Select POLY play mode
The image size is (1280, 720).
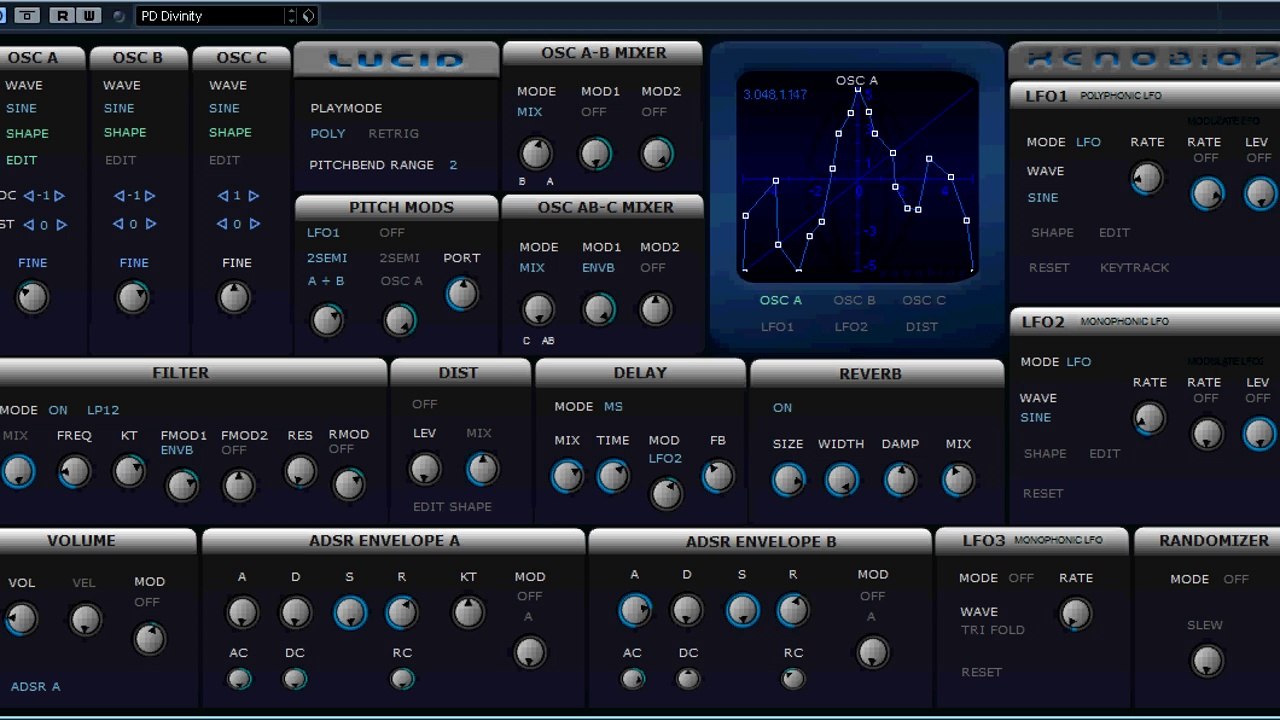point(328,133)
